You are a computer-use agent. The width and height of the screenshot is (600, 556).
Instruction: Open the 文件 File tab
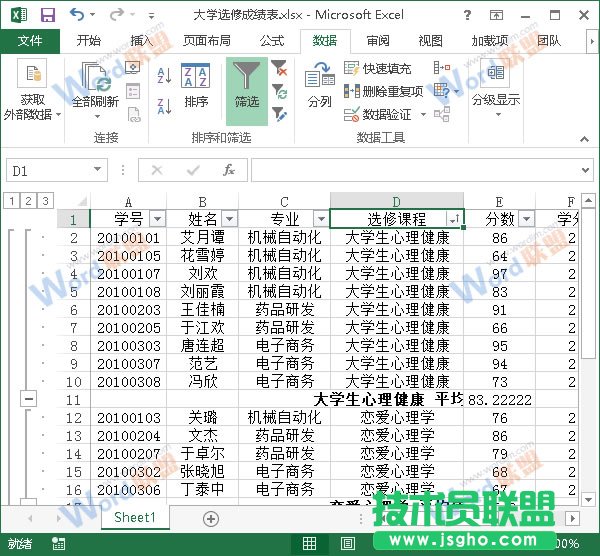pos(30,41)
